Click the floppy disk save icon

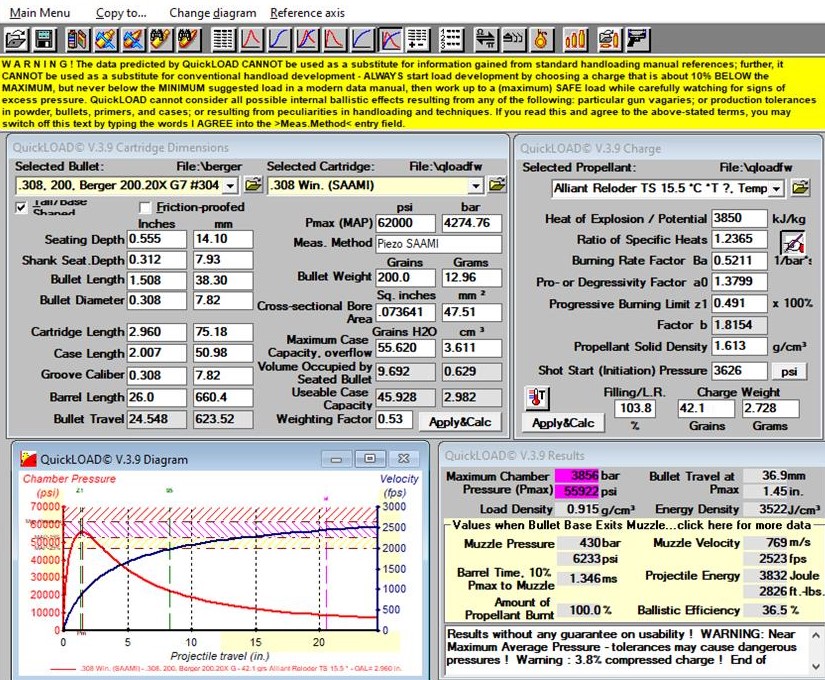[44, 40]
